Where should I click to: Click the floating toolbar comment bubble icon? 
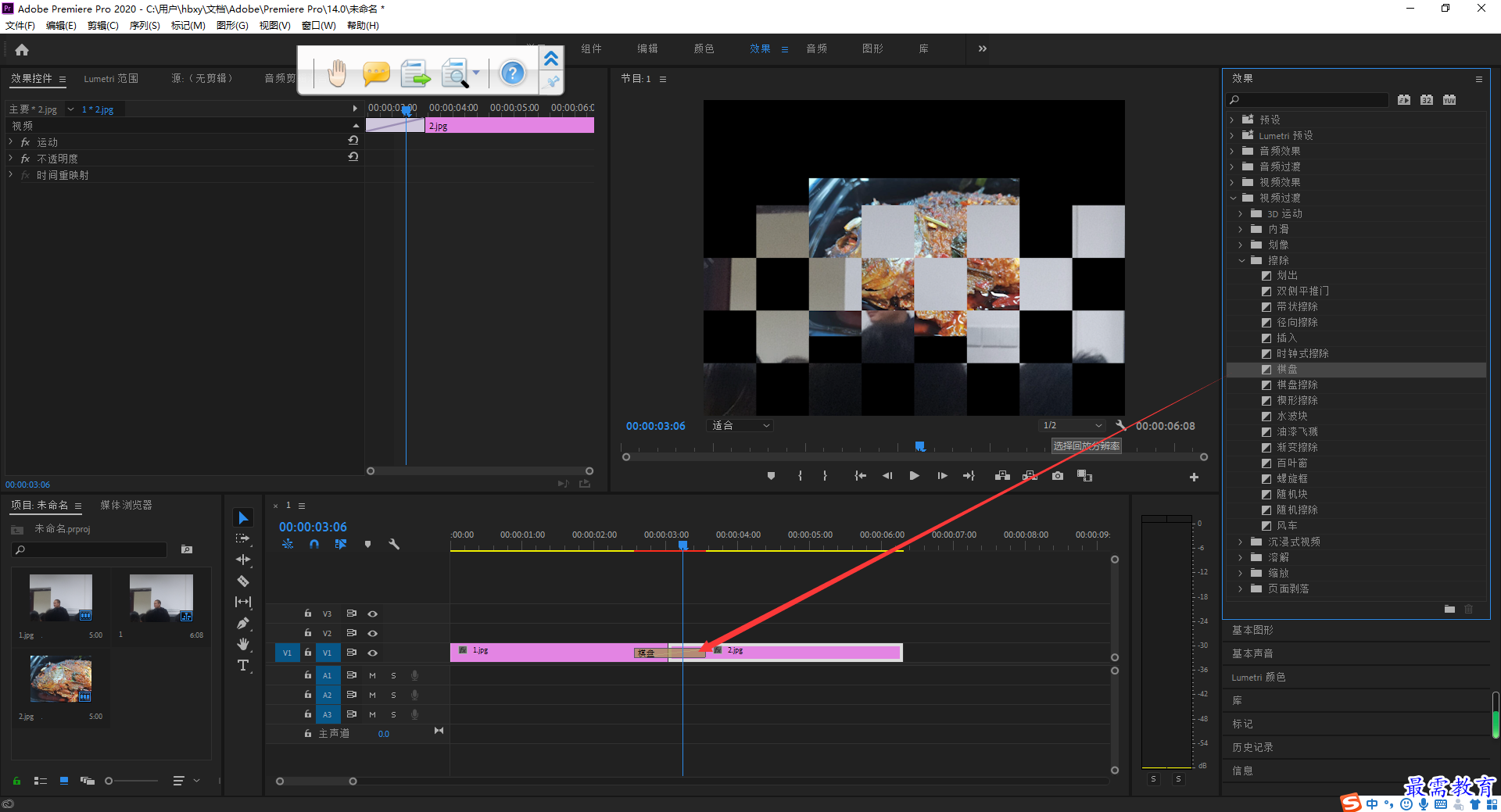[376, 73]
